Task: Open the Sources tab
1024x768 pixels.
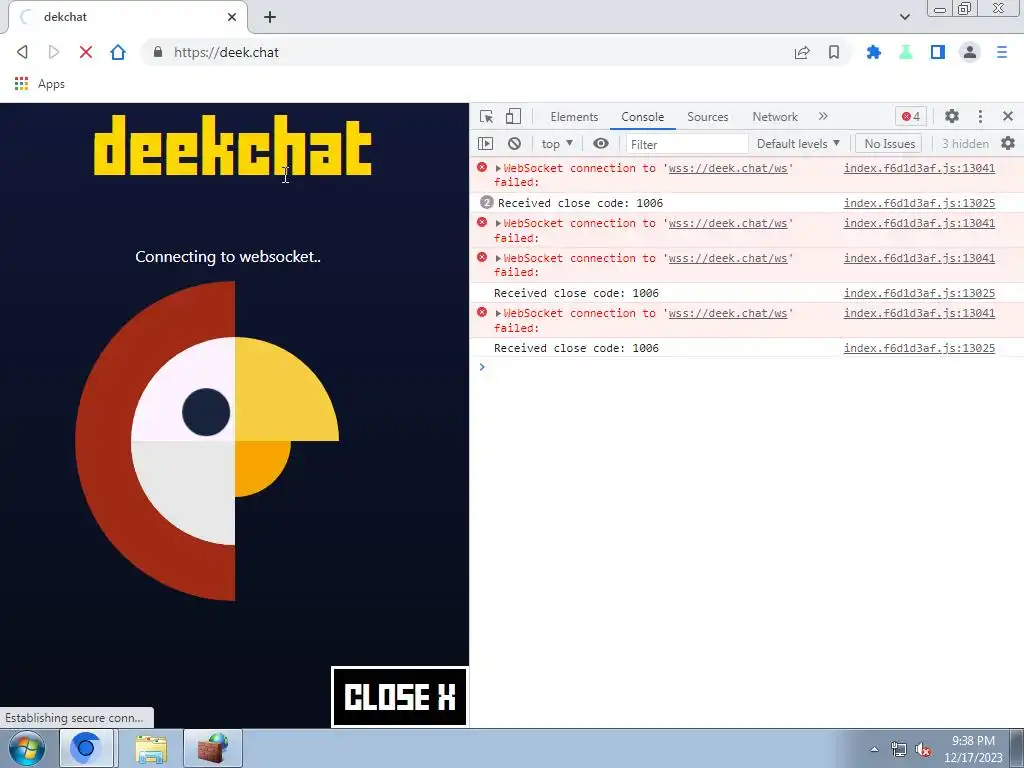Action: 707,116
